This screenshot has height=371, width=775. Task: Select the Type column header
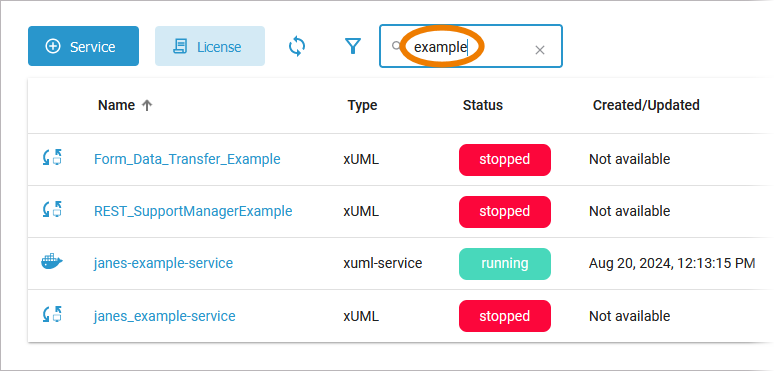pos(362,105)
